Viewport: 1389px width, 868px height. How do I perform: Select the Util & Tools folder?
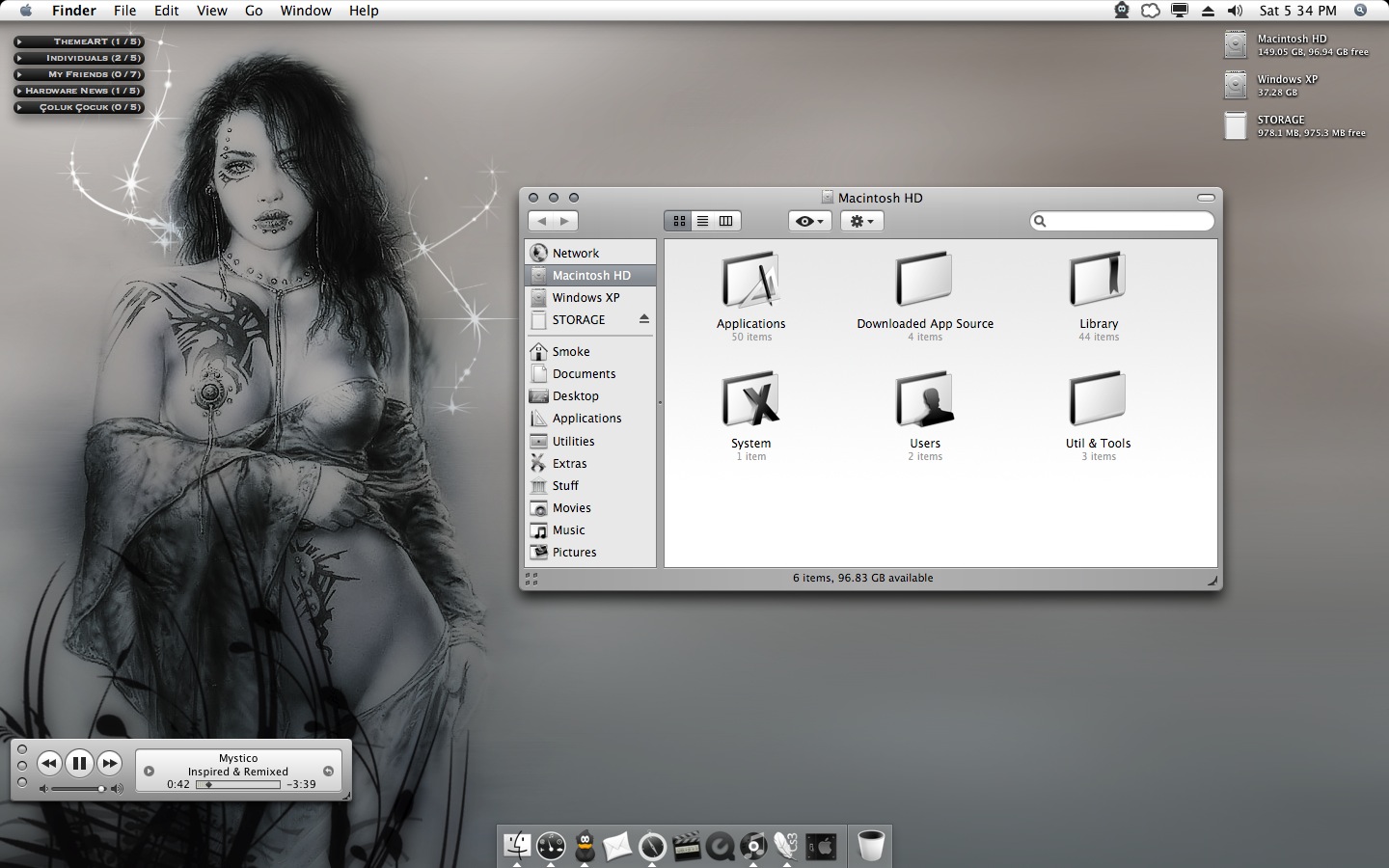point(1098,400)
